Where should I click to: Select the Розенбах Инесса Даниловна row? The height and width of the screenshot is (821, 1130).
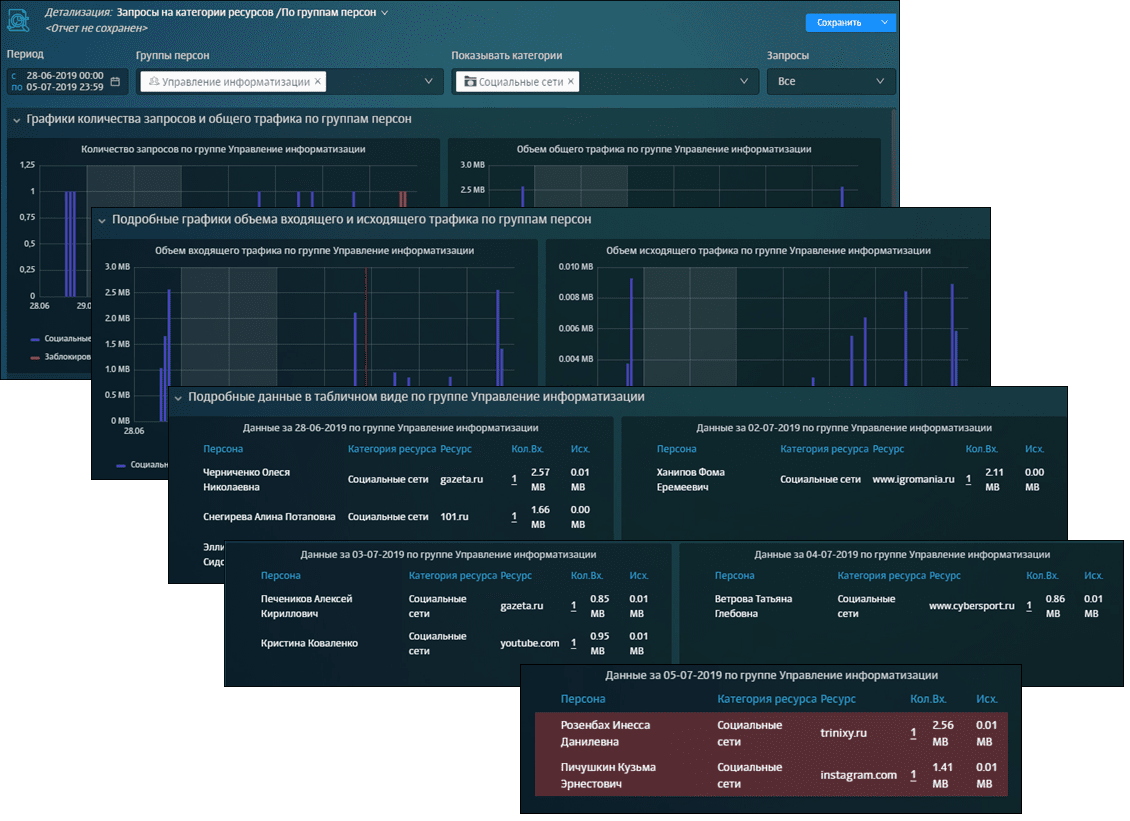pyautogui.click(x=605, y=733)
